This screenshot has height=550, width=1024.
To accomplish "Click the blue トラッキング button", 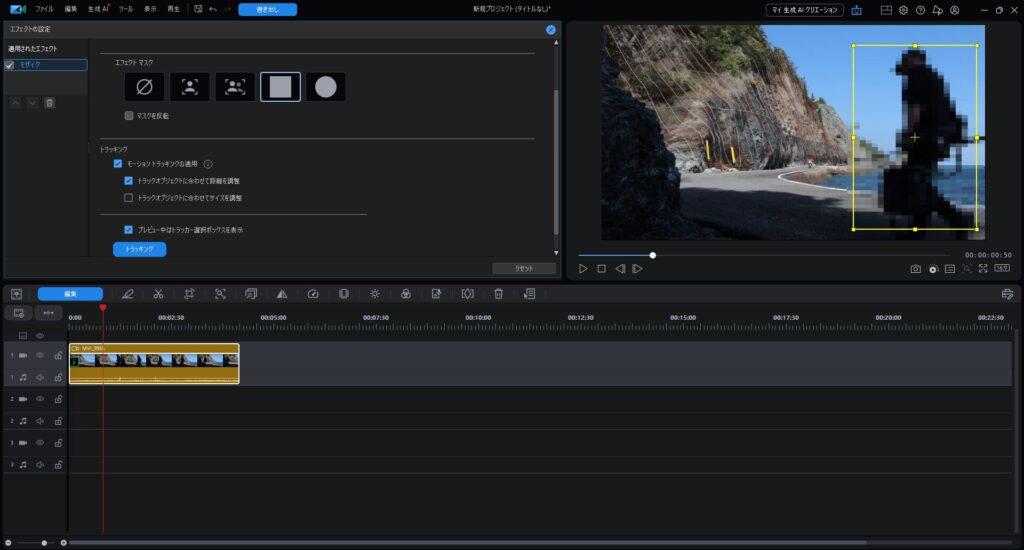I will tap(139, 249).
